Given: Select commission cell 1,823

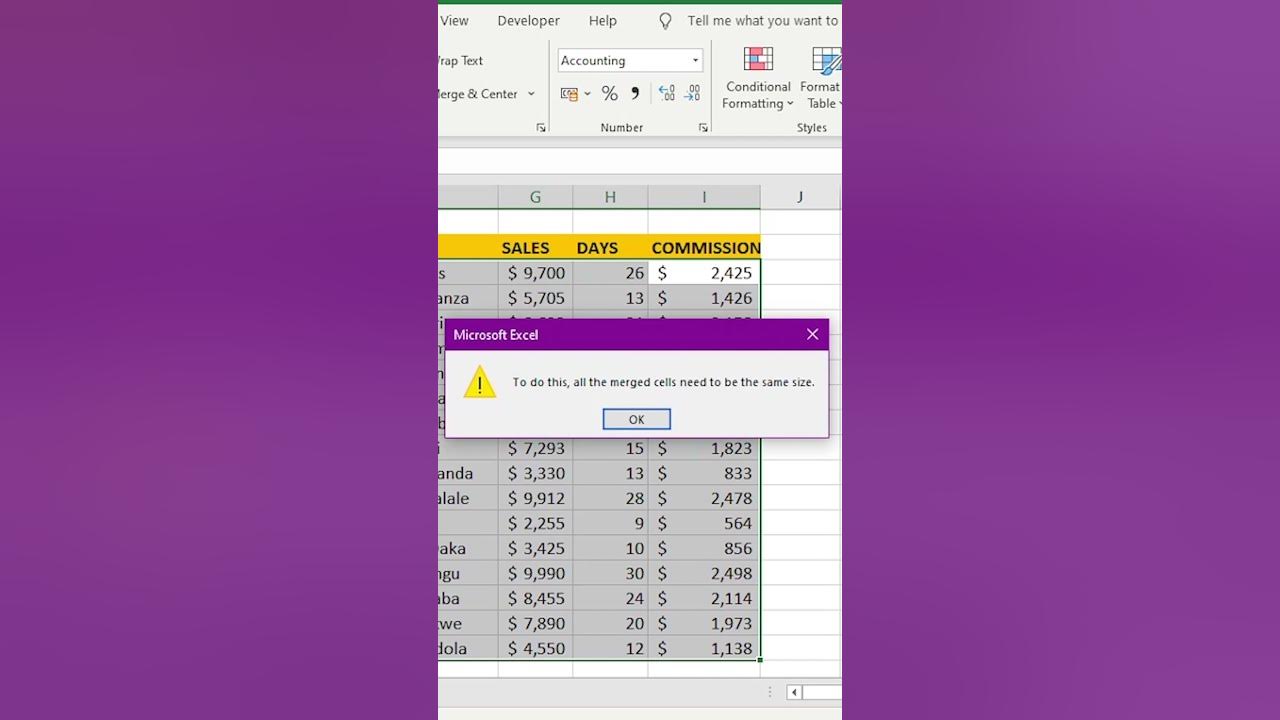Looking at the screenshot, I should pos(704,448).
